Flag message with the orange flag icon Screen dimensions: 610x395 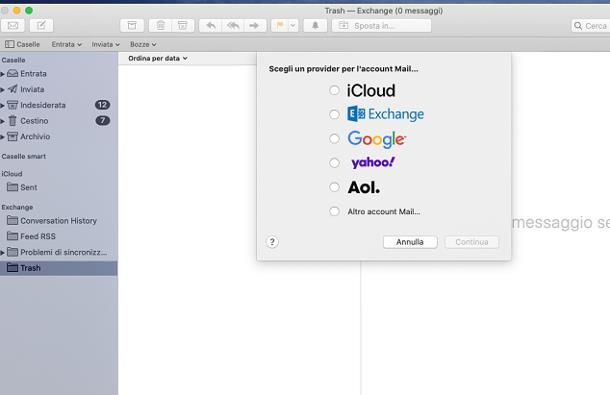click(280, 26)
